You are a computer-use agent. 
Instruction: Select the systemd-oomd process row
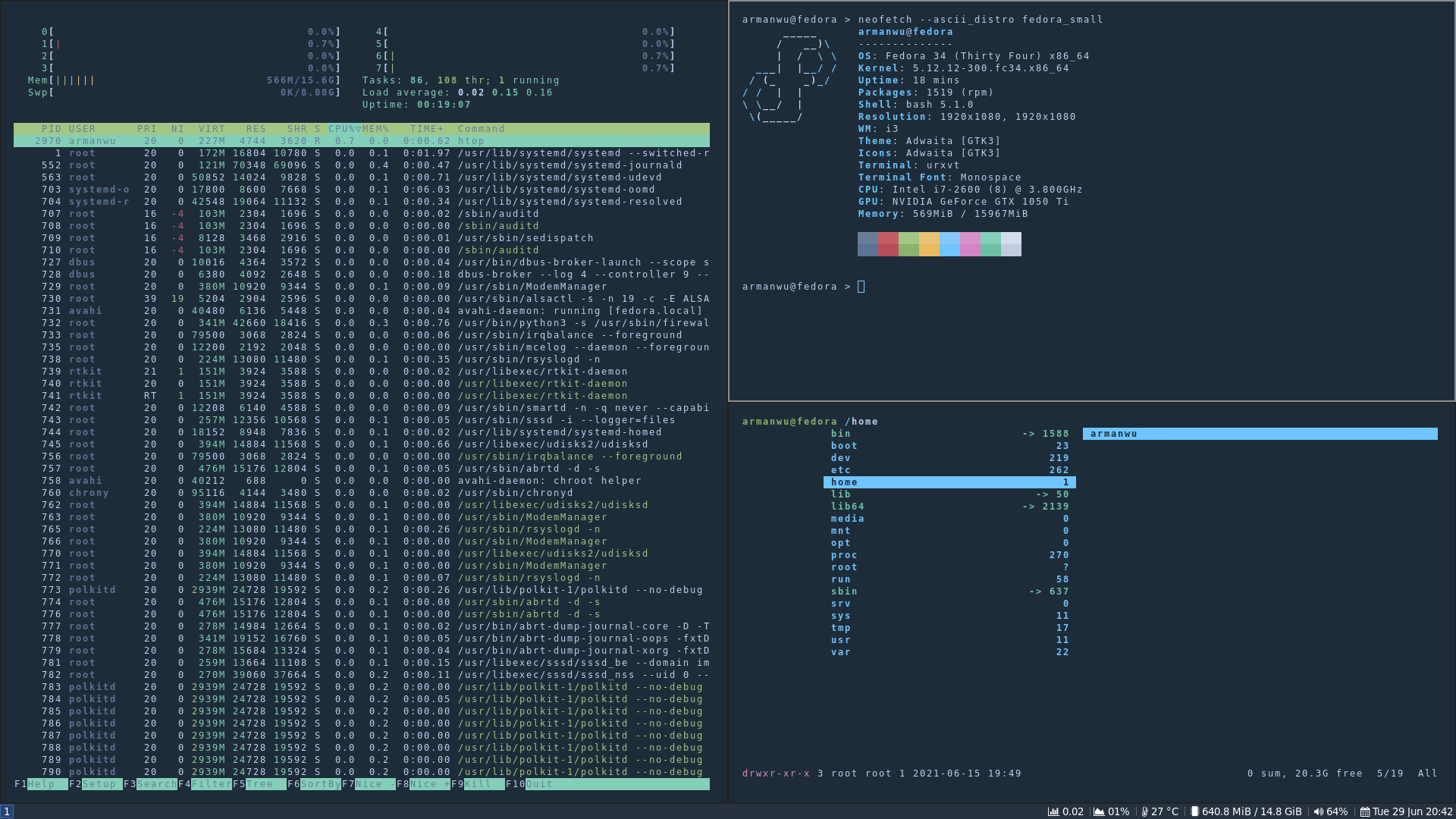point(362,190)
